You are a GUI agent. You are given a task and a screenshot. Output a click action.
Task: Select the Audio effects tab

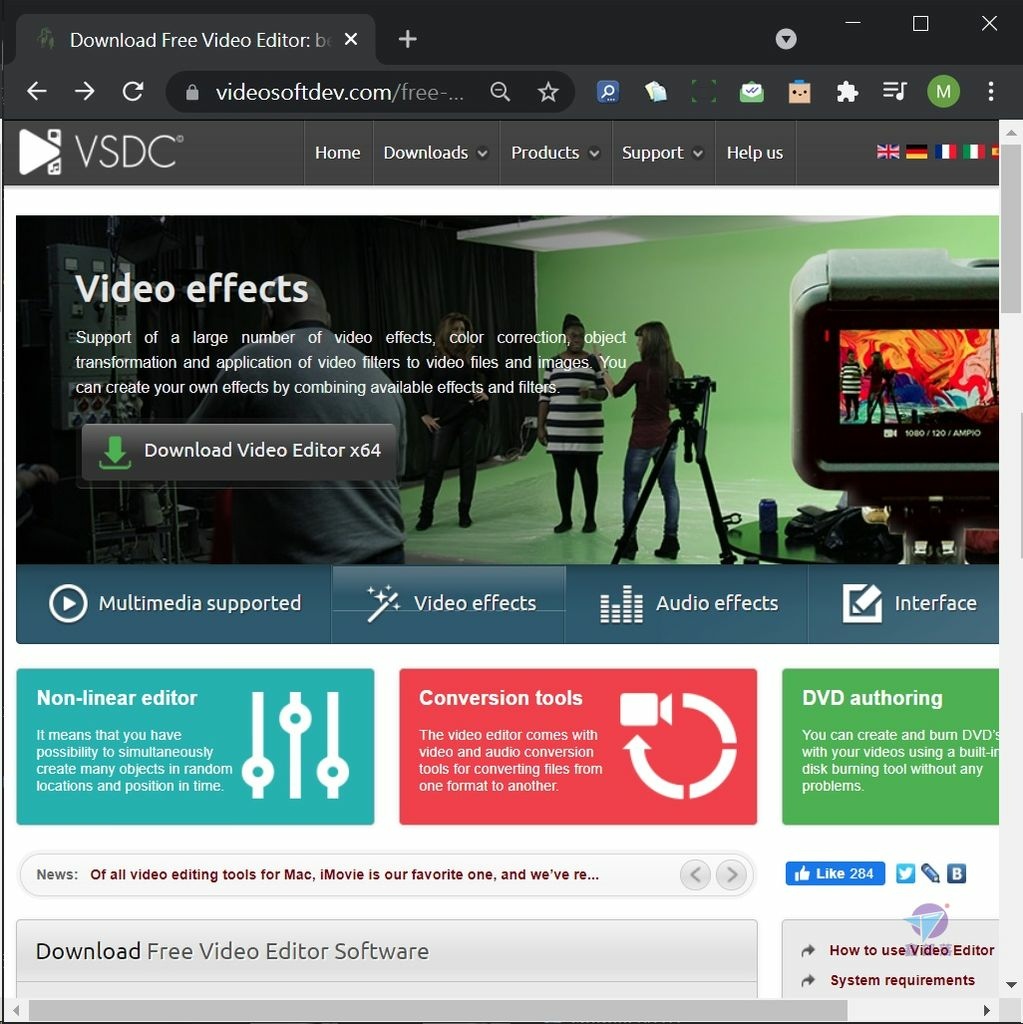pyautogui.click(x=687, y=603)
